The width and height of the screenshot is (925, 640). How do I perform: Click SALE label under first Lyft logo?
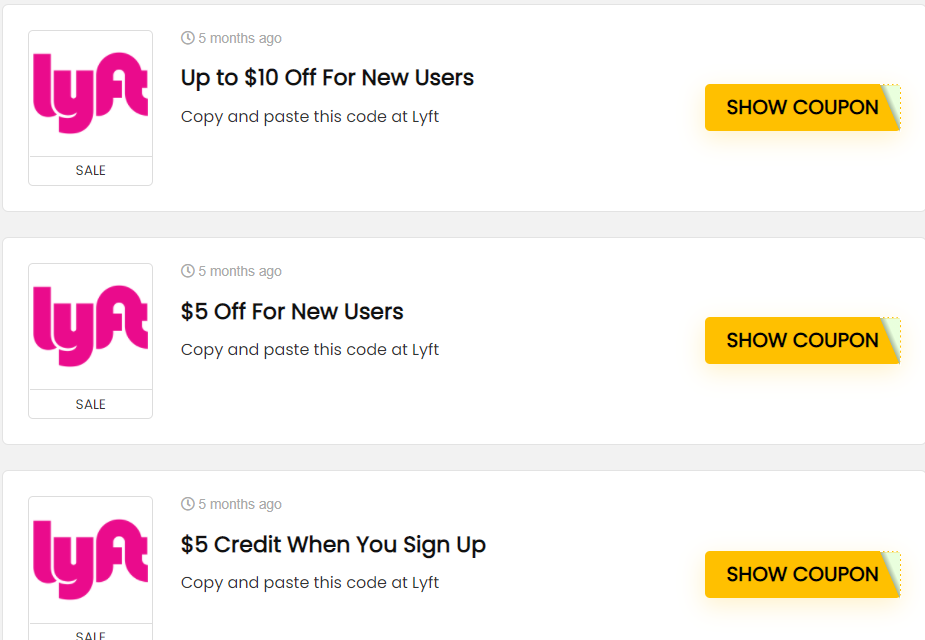[90, 171]
